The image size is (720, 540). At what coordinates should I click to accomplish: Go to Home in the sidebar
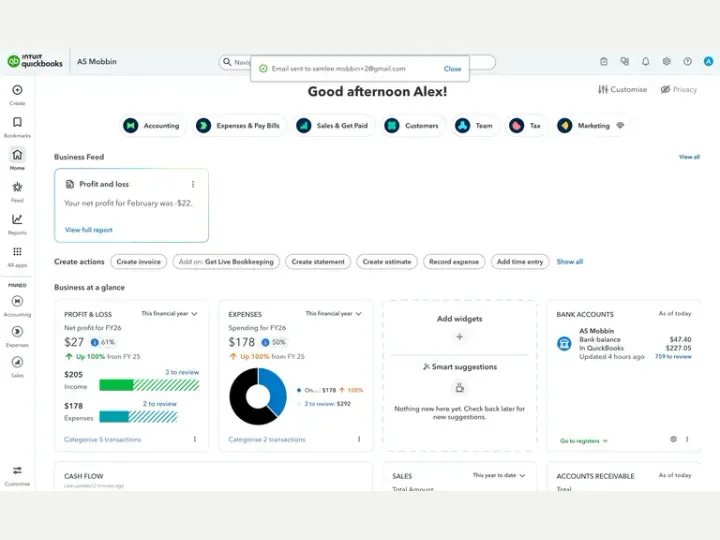pos(17,155)
